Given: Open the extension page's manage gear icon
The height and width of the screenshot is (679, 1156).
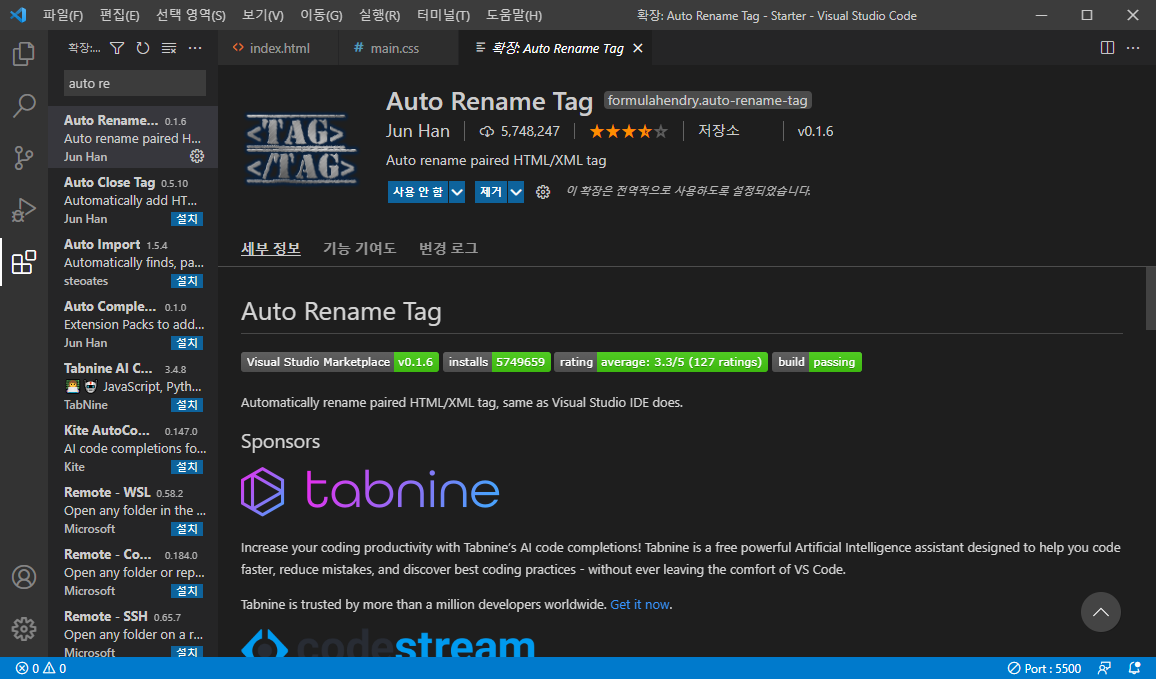Looking at the screenshot, I should [x=543, y=192].
